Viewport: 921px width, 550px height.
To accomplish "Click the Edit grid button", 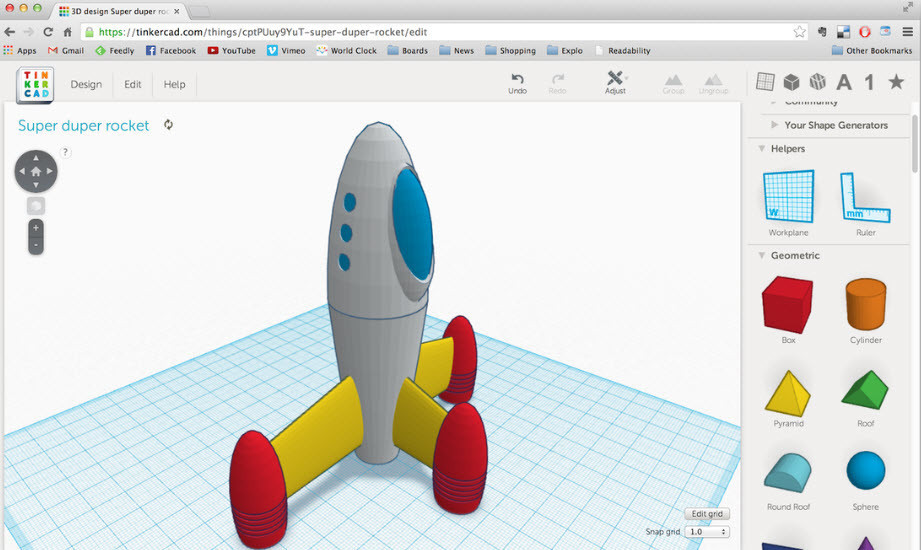I will (706, 514).
